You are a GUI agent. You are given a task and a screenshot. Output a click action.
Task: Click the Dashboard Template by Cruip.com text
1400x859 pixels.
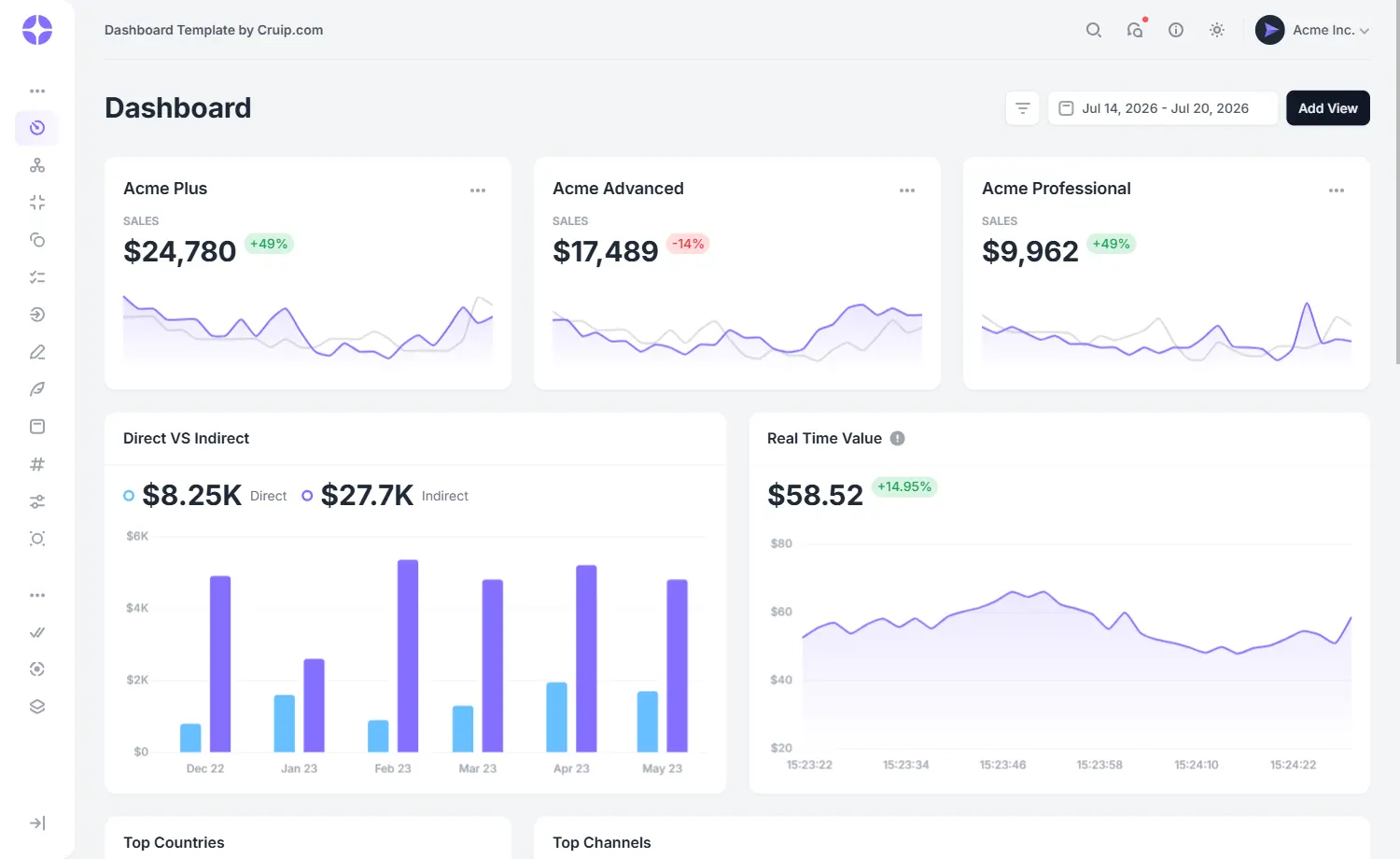pyautogui.click(x=214, y=30)
